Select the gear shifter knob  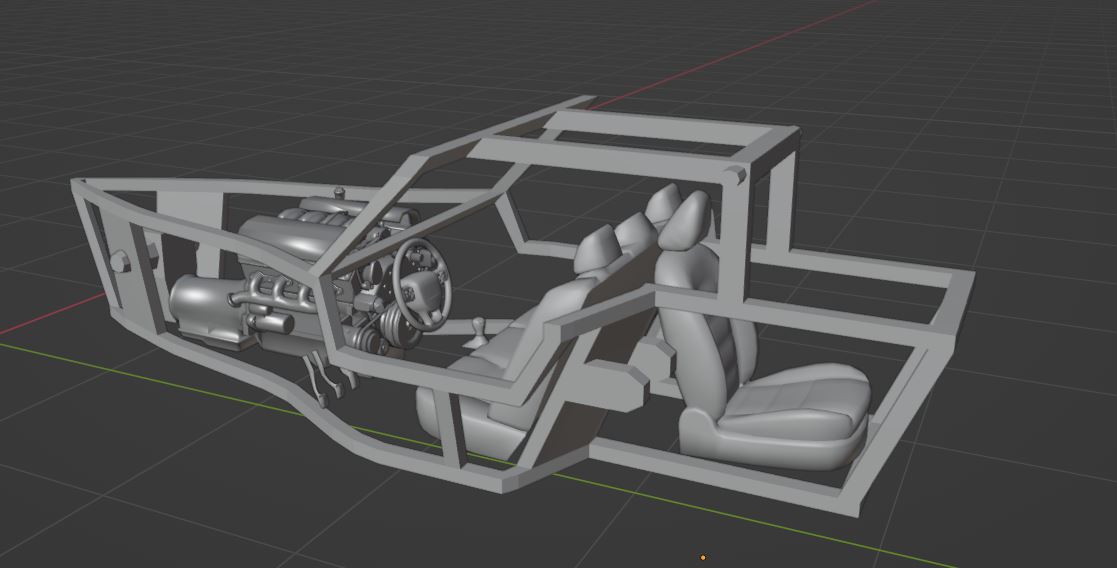478,333
